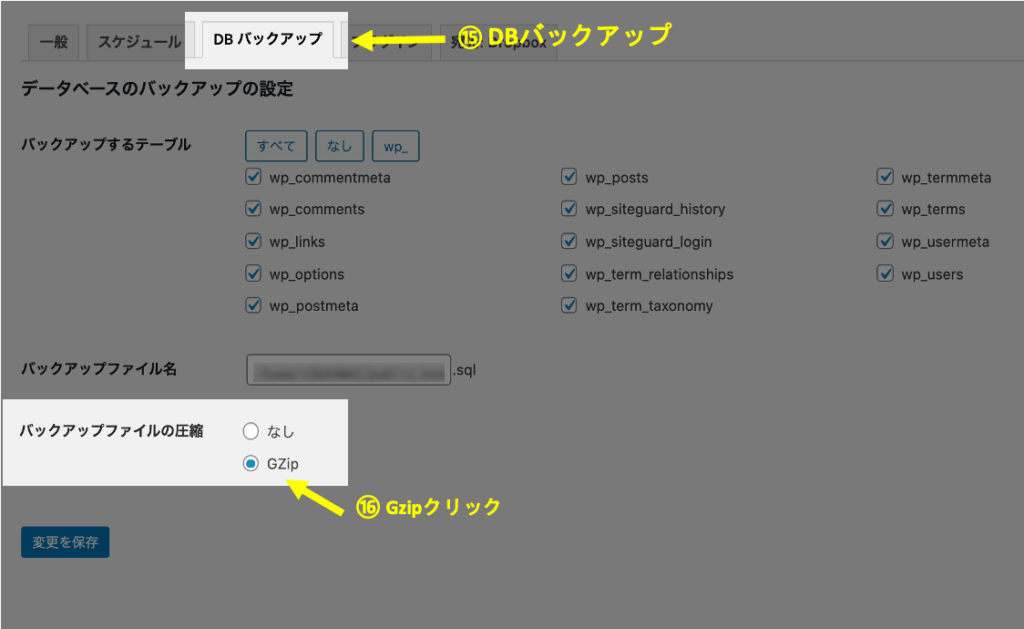Click the バックアップファイル名 label
The width and height of the screenshot is (1024, 629).
(x=99, y=369)
